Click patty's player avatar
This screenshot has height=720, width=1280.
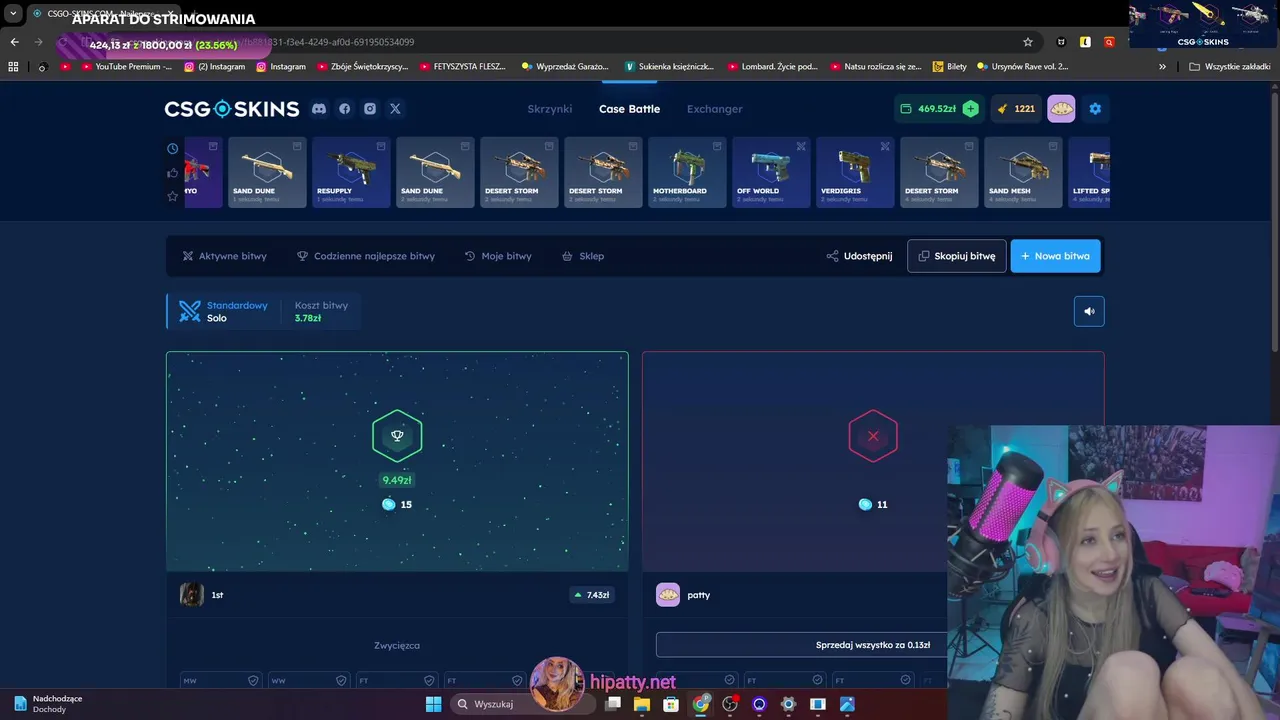[668, 595]
